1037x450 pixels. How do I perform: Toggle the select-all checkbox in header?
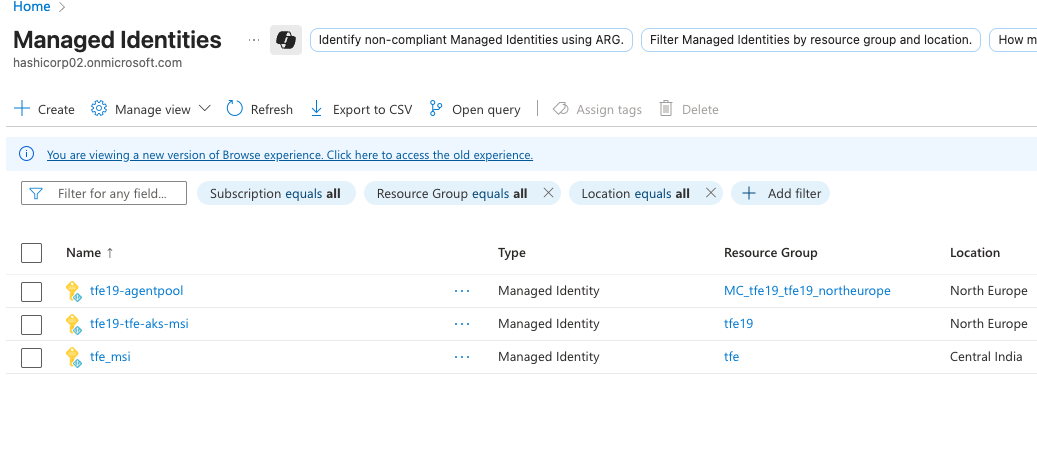(x=32, y=253)
